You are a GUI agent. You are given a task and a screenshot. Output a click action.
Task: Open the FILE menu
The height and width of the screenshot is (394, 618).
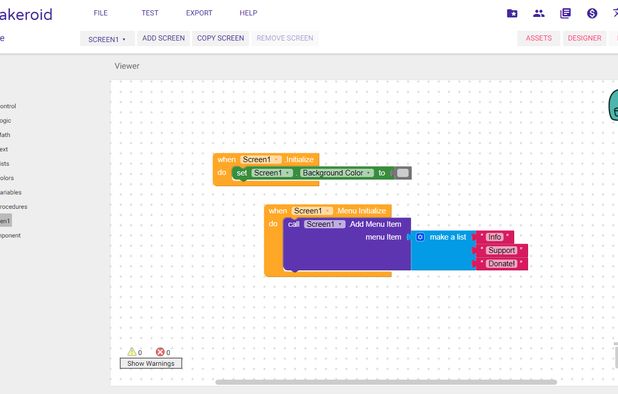pyautogui.click(x=101, y=13)
